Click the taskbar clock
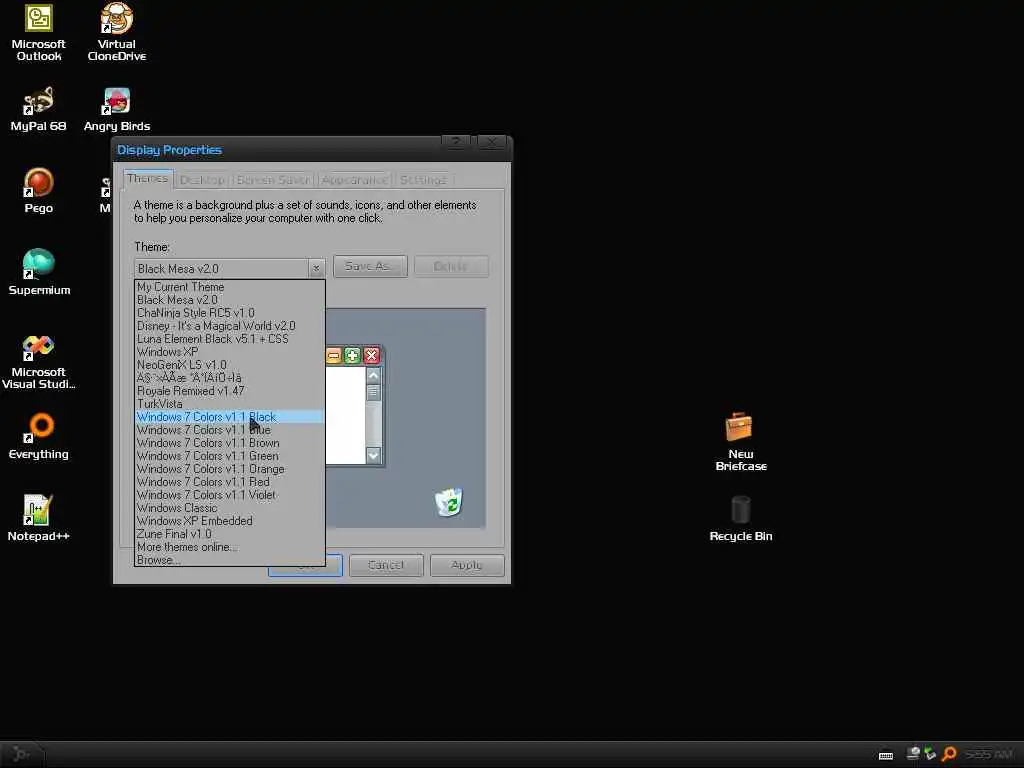 [989, 754]
